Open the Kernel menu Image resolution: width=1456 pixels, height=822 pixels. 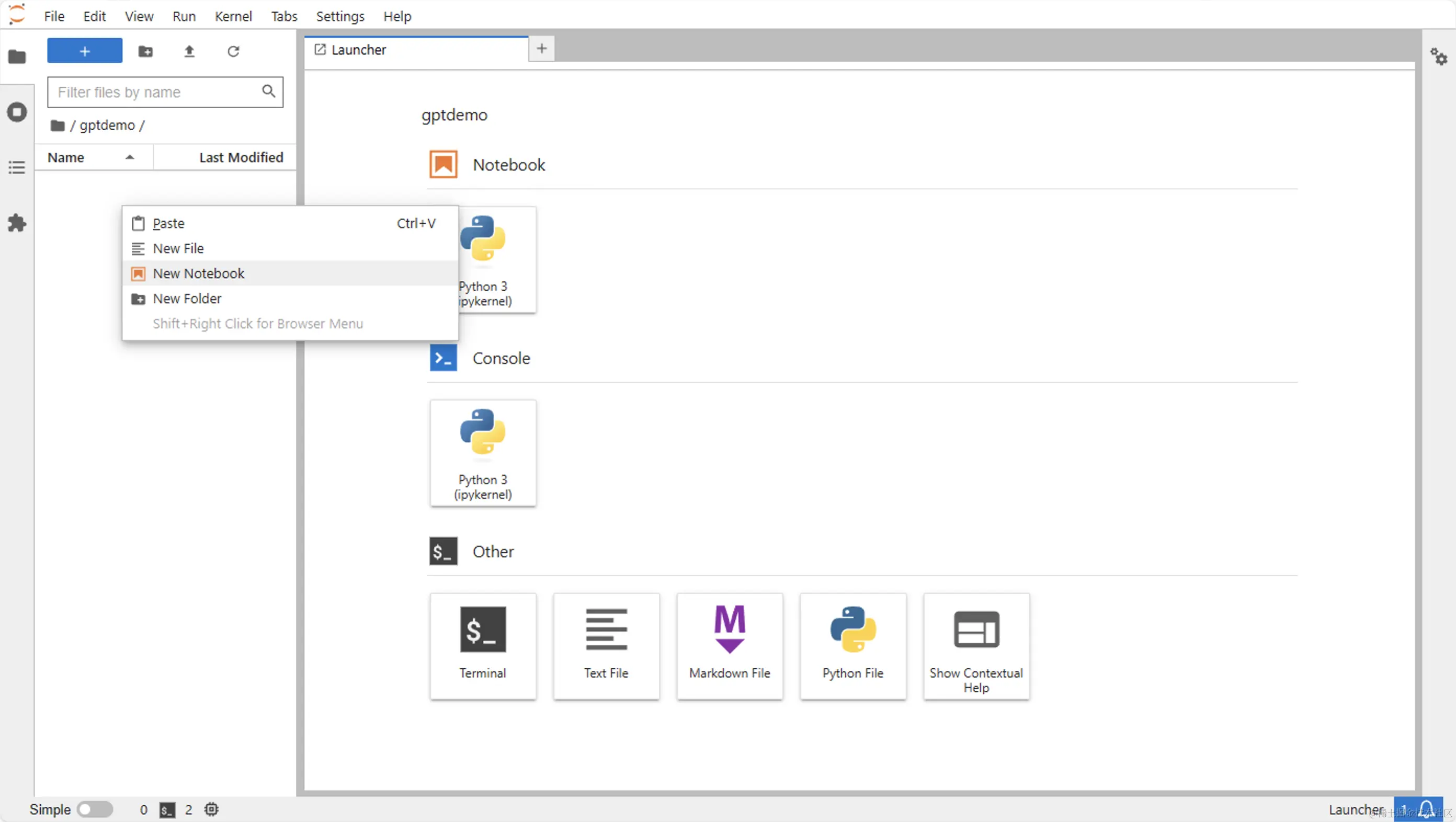(233, 16)
